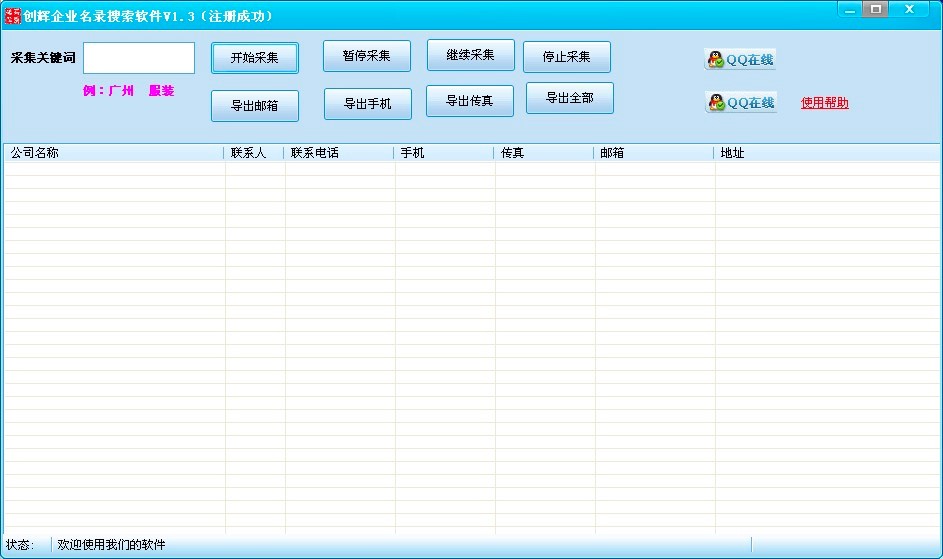943x559 pixels.
Task: Export fax numbers via 导出传真
Action: [x=470, y=100]
